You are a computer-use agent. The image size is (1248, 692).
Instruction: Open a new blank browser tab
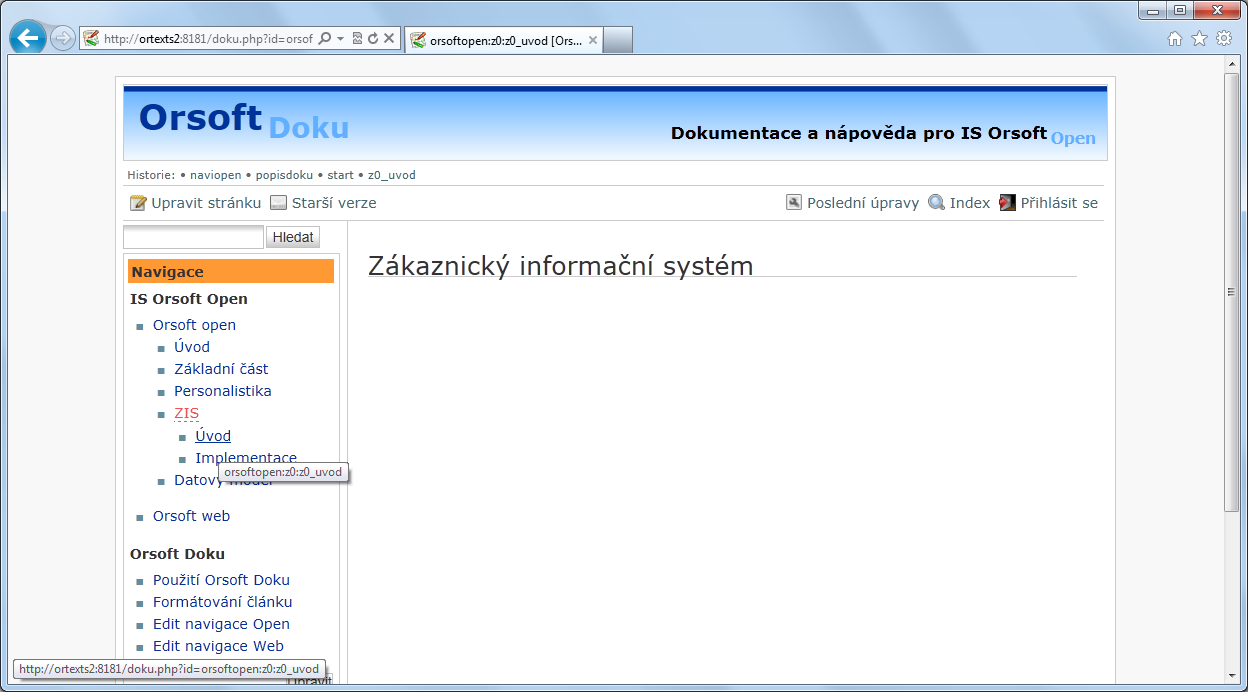click(618, 41)
